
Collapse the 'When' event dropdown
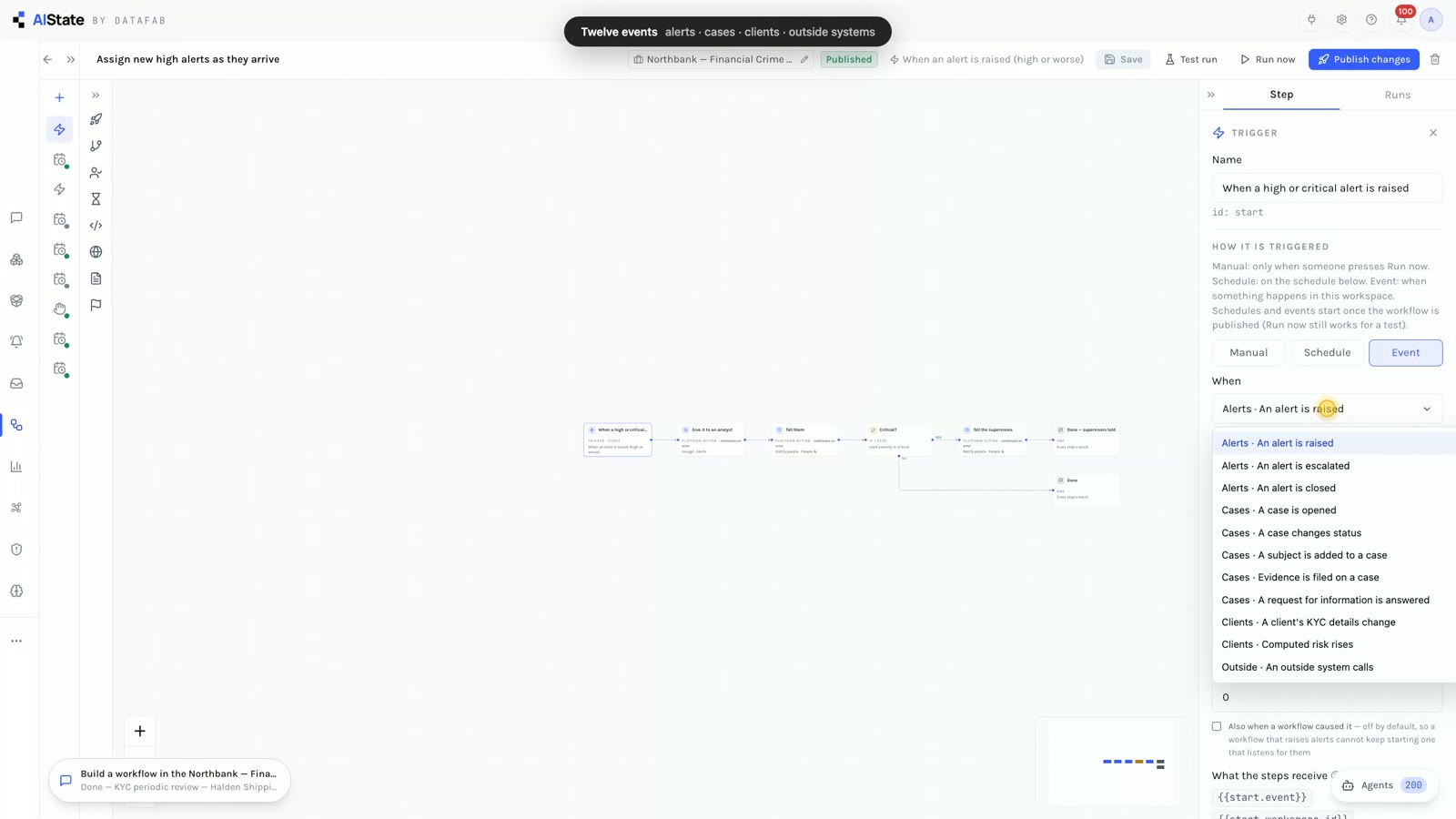pyautogui.click(x=1327, y=409)
